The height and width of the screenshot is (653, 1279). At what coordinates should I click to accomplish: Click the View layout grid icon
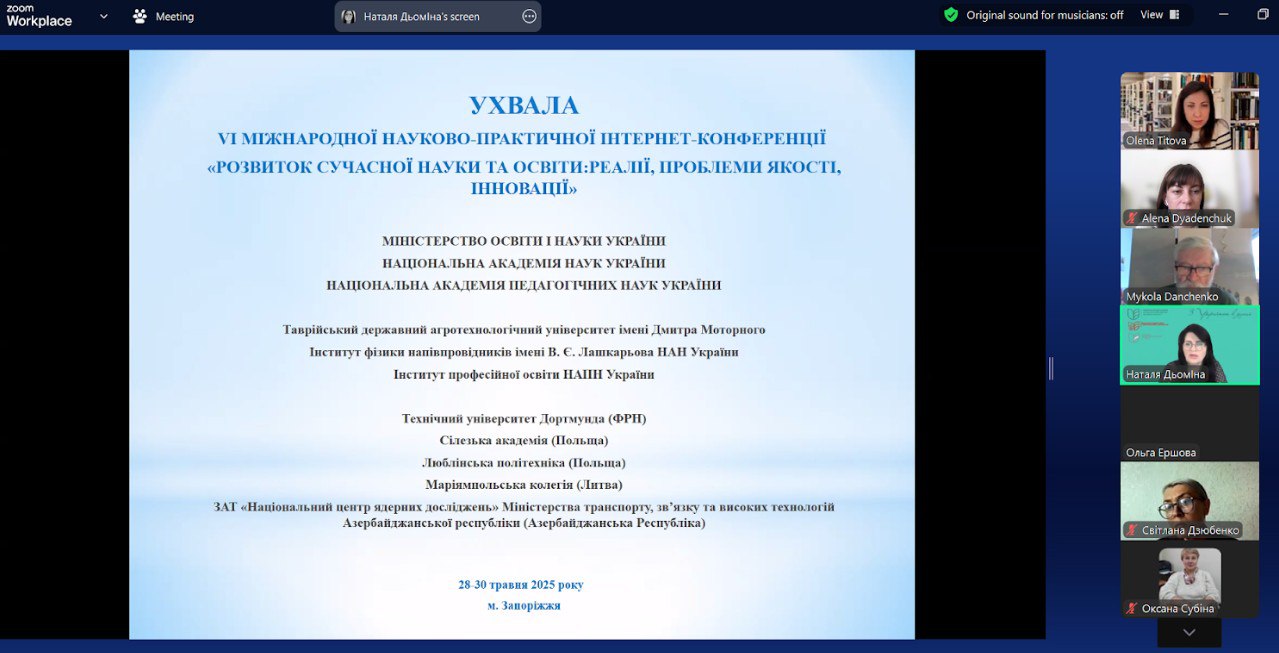coord(1174,15)
